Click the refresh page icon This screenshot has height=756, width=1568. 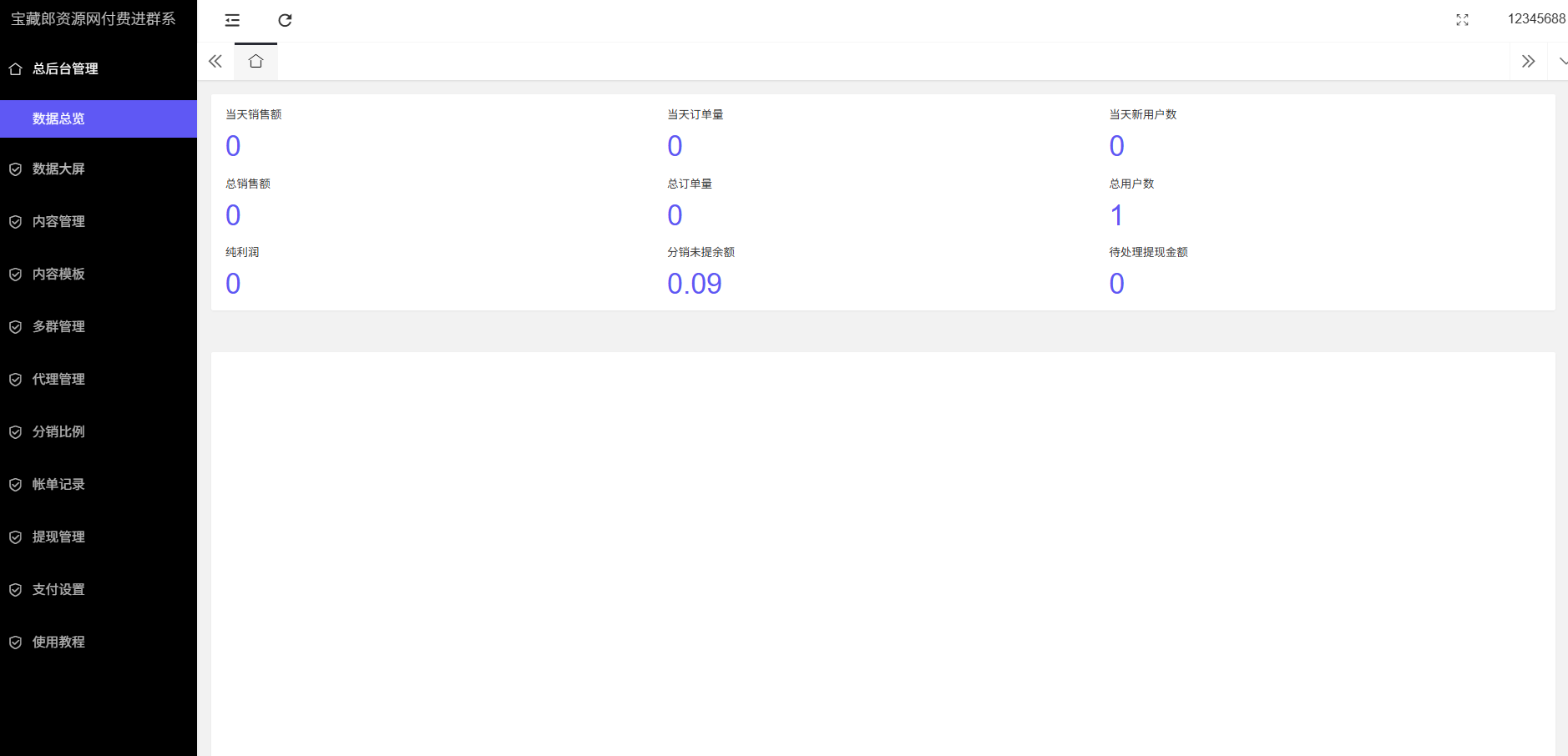click(285, 20)
